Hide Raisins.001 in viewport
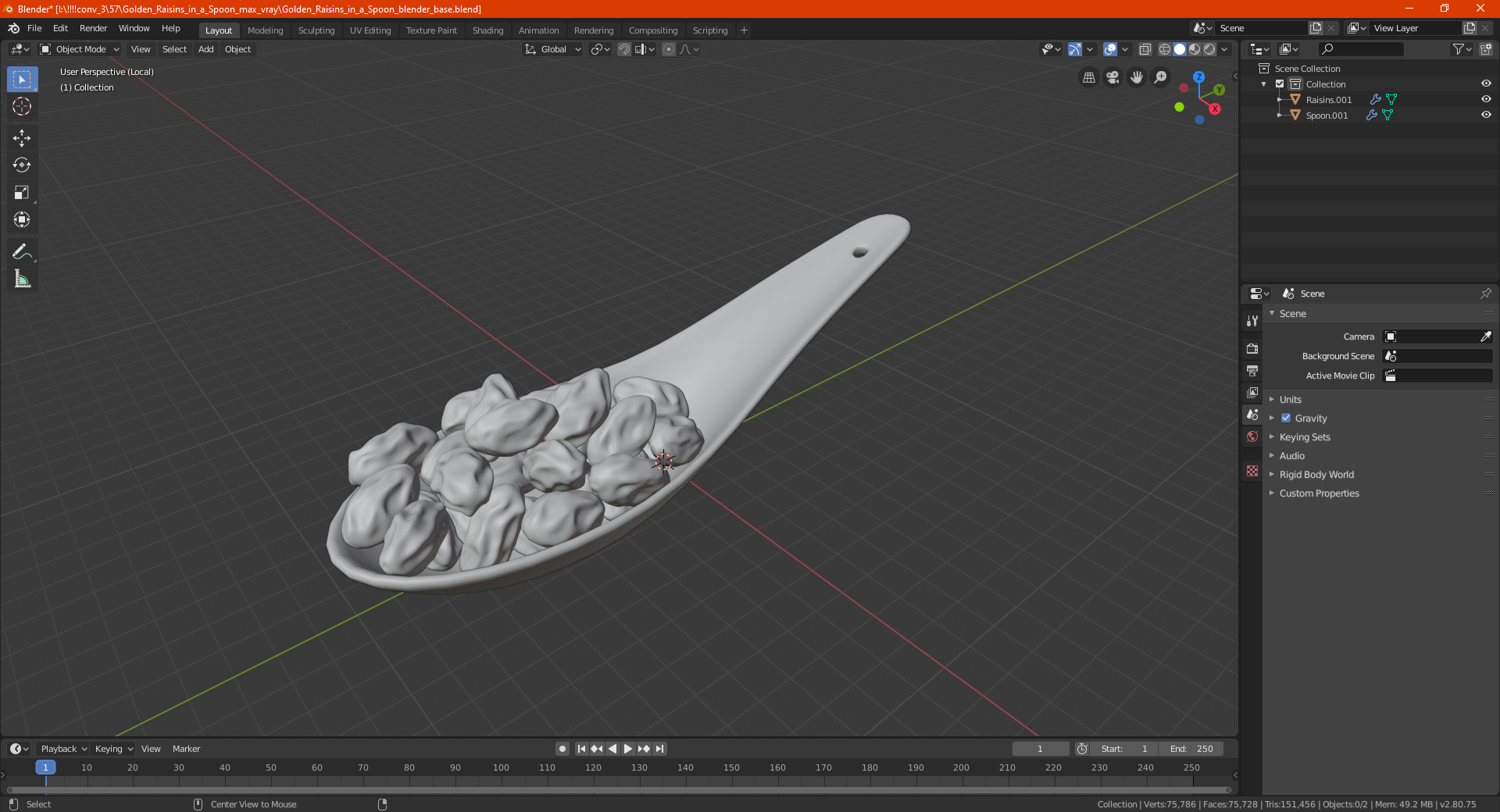This screenshot has height=812, width=1500. [1486, 100]
